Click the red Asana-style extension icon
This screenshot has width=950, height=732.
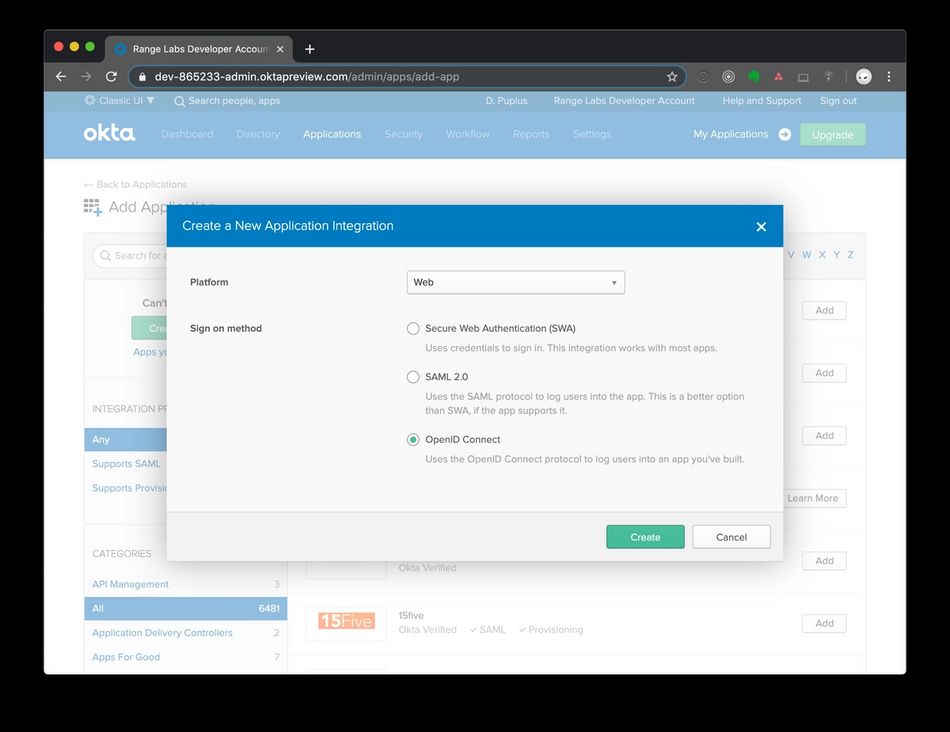coord(779,76)
